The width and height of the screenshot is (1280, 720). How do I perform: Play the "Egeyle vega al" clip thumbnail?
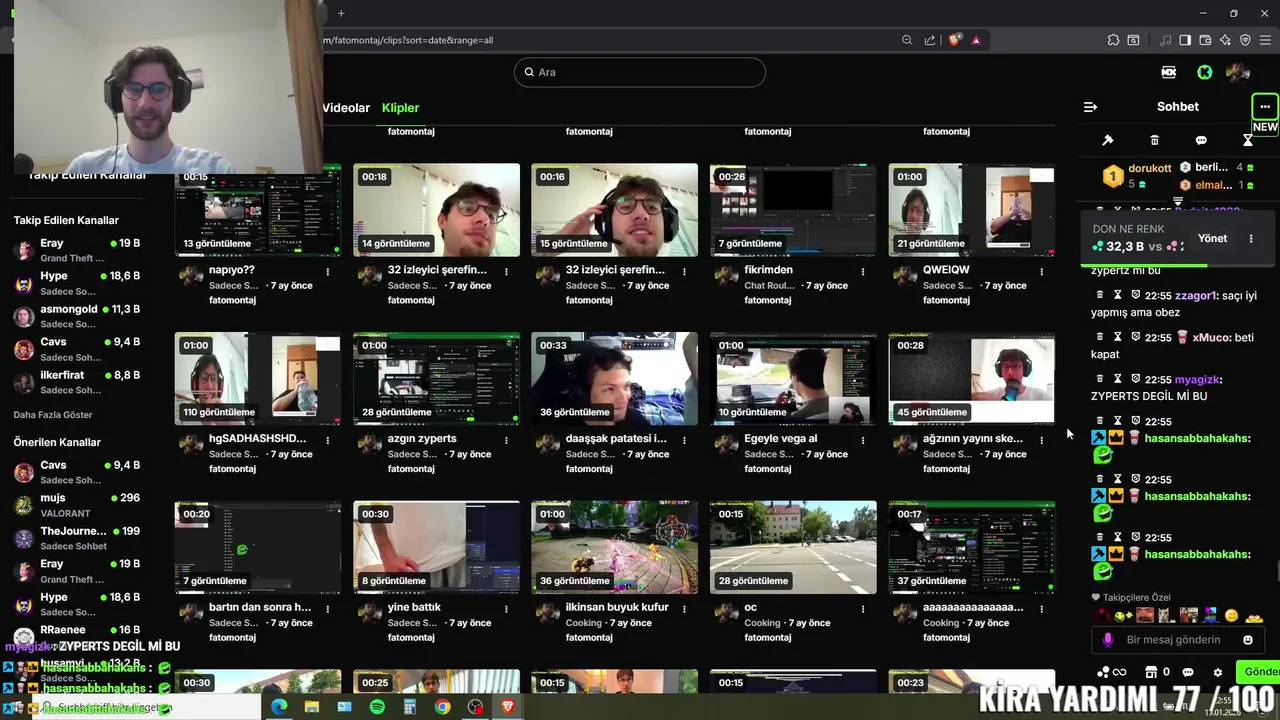tap(793, 379)
